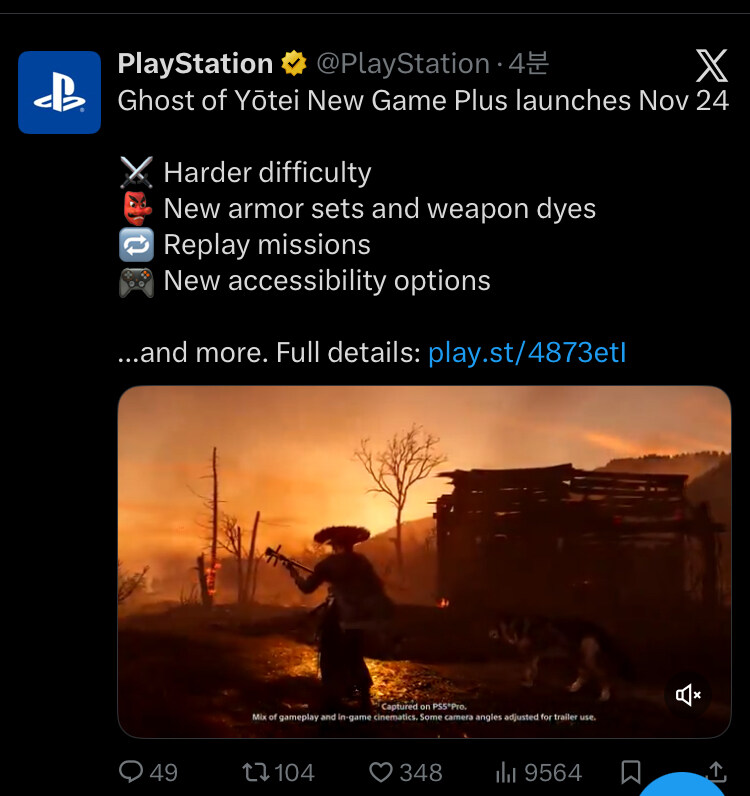Click the PlayStation display name
The width and height of the screenshot is (750, 796).
coord(195,64)
